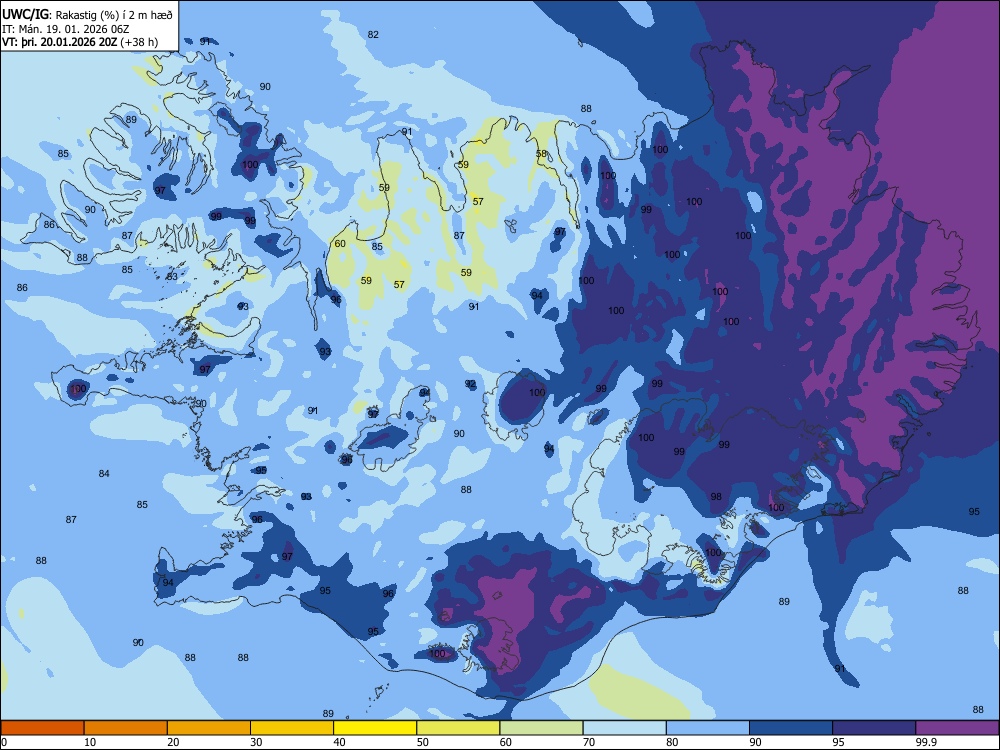The image size is (1000, 750).
Task: Click the '70' legend scale label
Action: (589, 742)
